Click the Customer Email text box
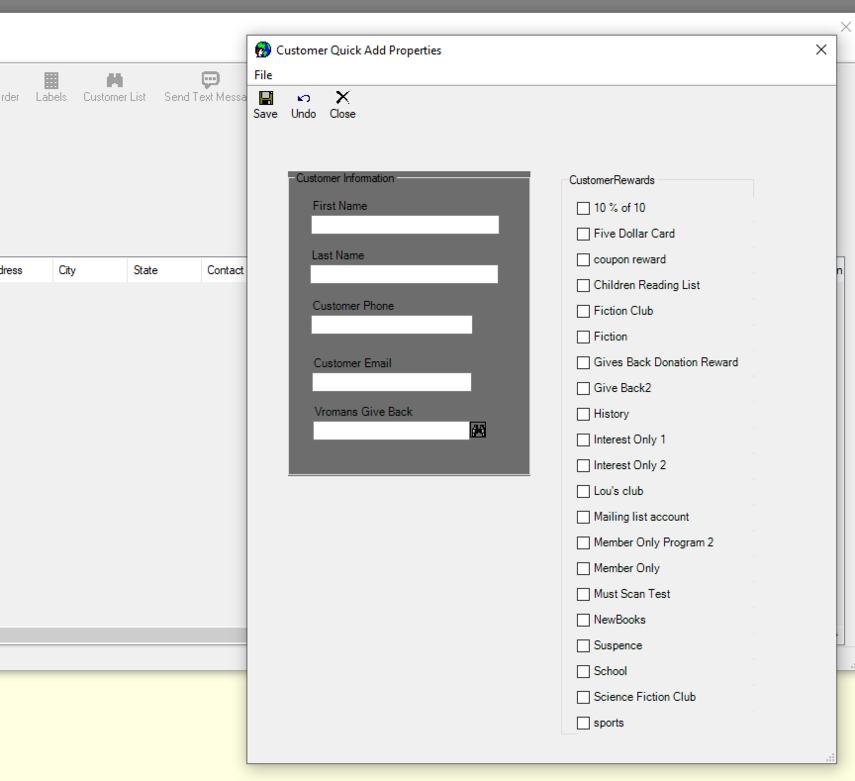 tap(392, 382)
